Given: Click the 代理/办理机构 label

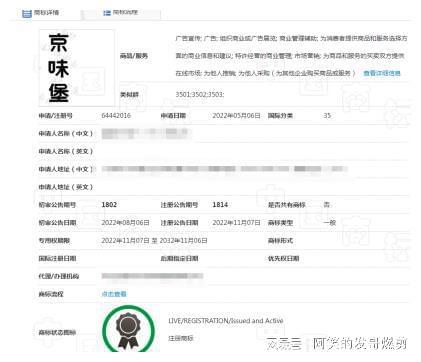Looking at the screenshot, I should click(58, 276).
